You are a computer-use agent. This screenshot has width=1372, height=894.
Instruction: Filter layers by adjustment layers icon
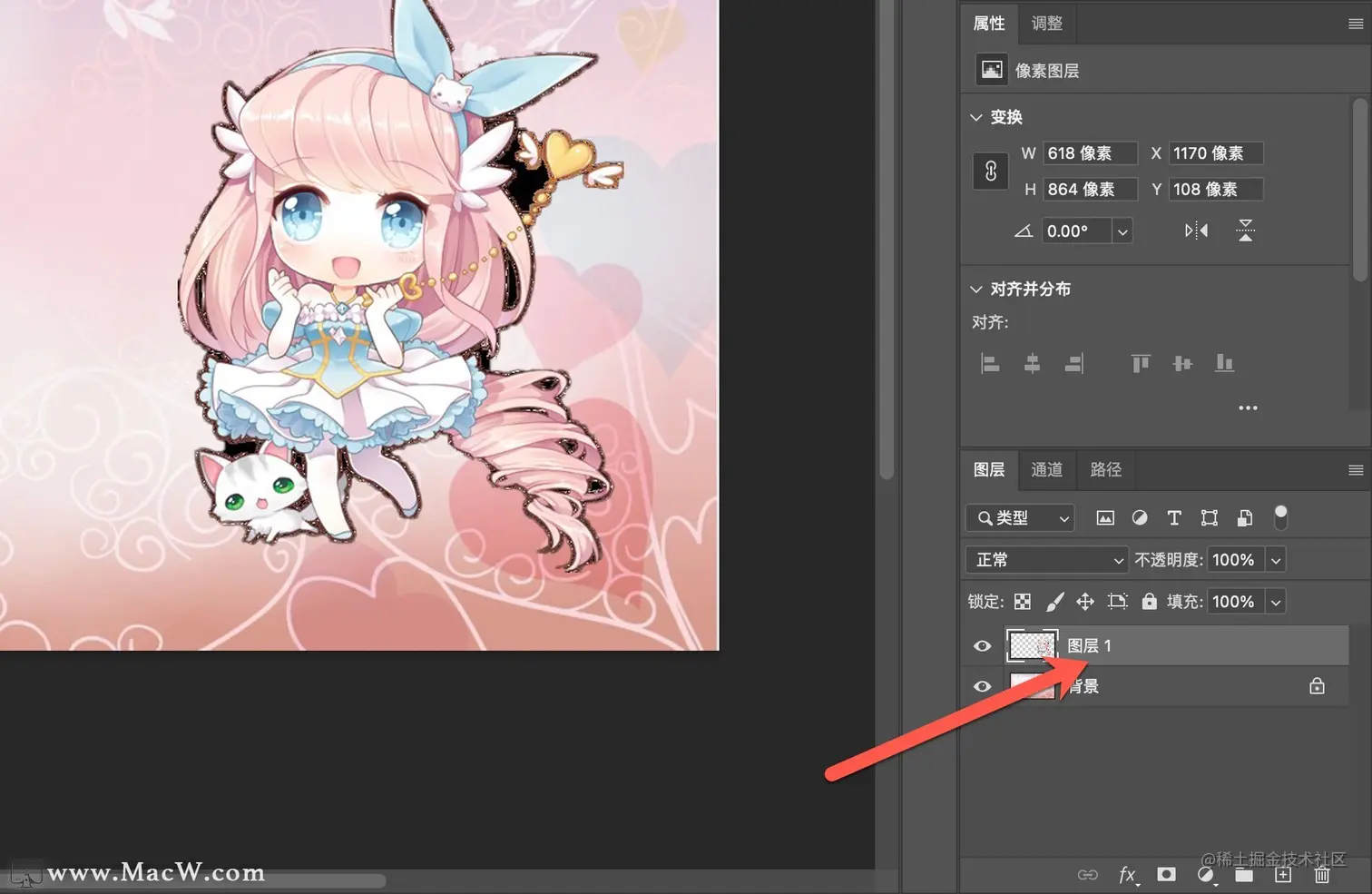1140,518
